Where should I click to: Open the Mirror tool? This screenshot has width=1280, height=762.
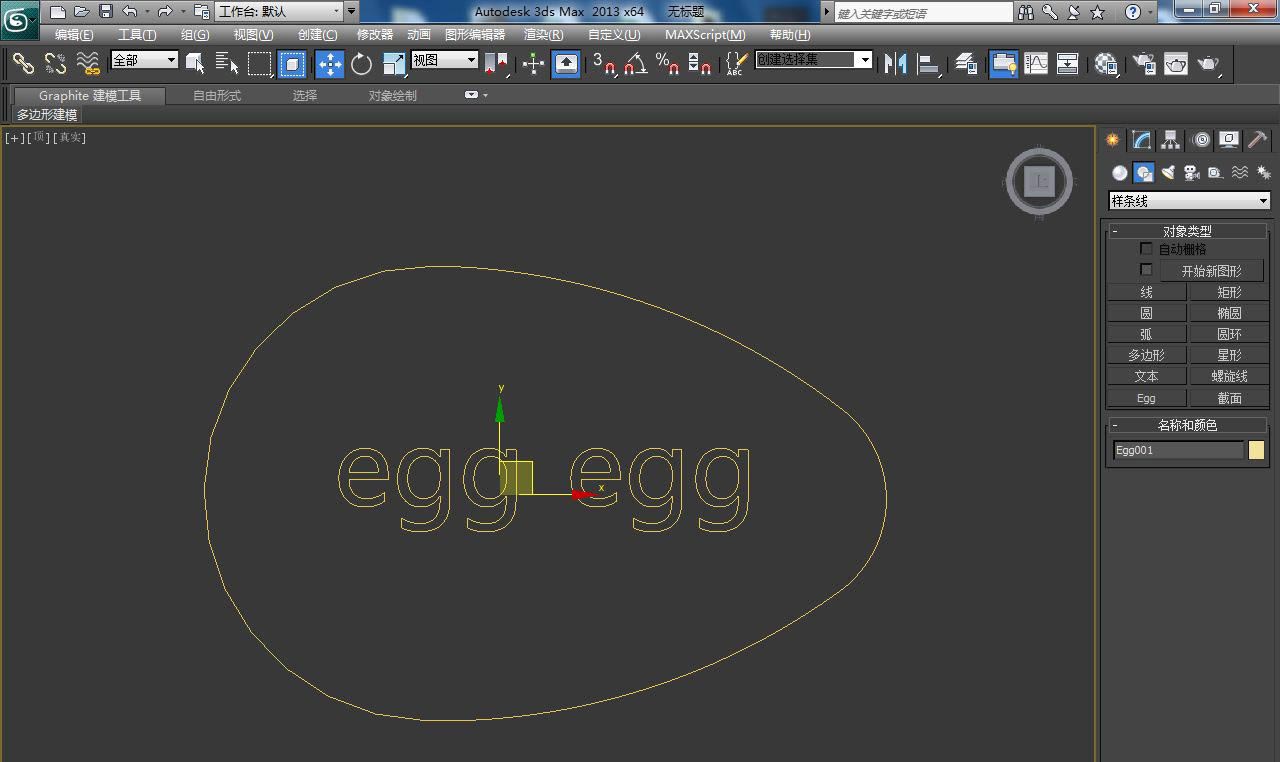(895, 64)
